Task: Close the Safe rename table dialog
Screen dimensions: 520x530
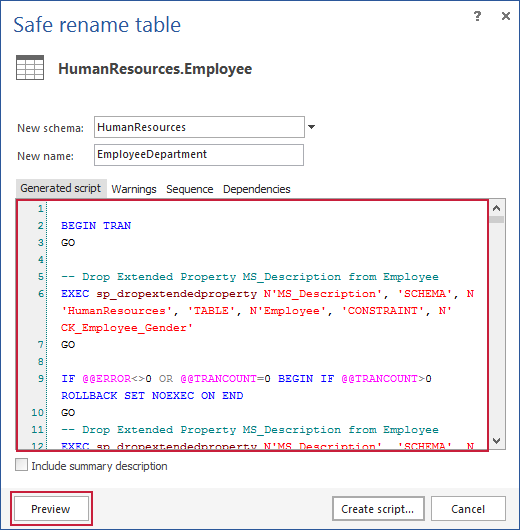Action: (505, 16)
